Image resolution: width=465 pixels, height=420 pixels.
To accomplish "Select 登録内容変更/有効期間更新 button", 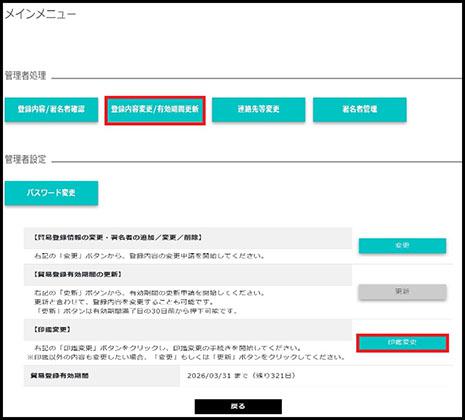I will (155, 109).
